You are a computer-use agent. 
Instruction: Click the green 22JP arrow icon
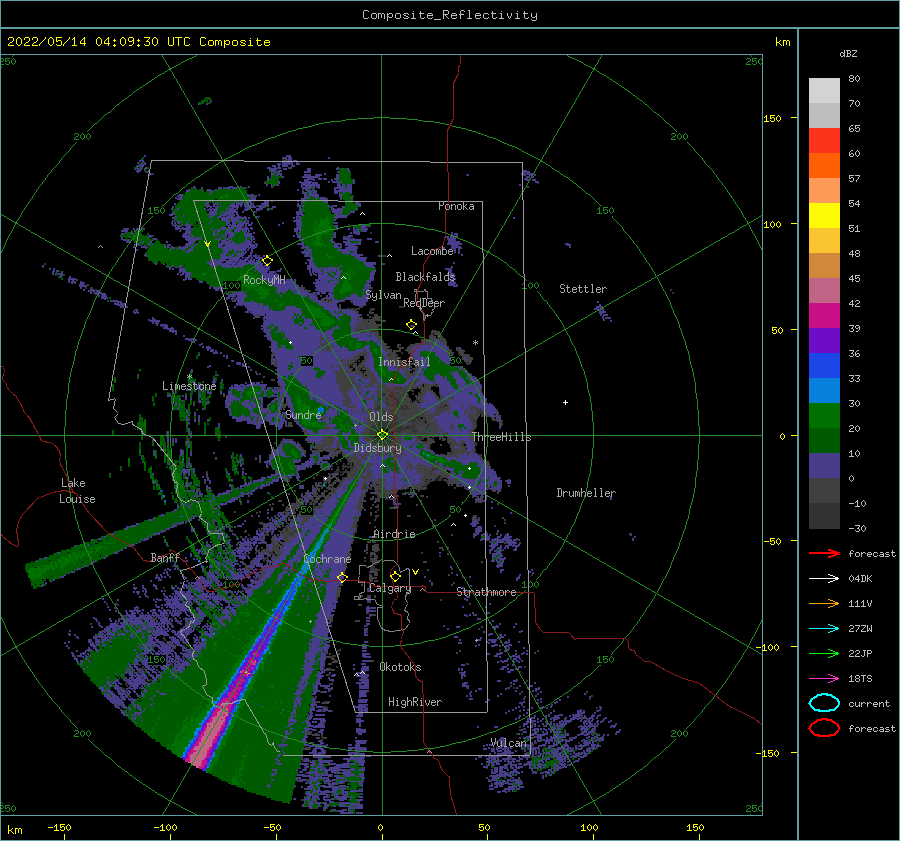coord(824,653)
